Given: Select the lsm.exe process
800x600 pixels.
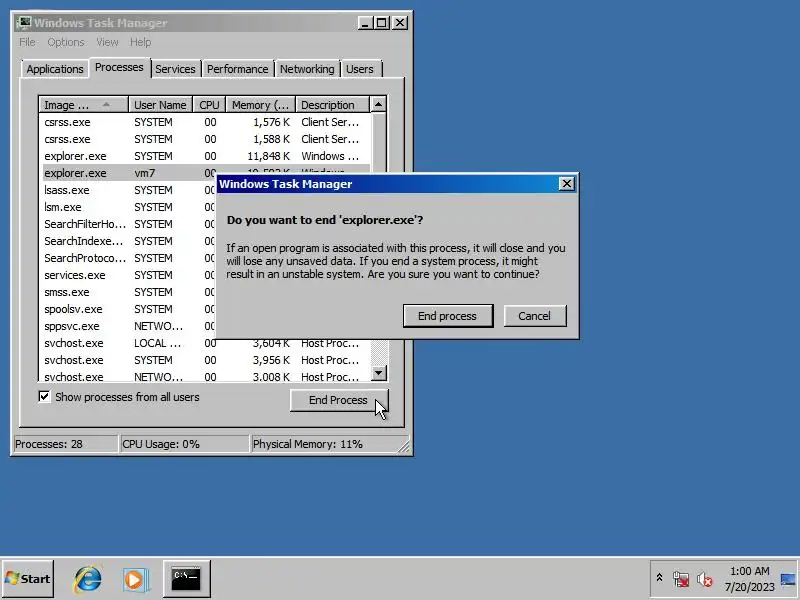Looking at the screenshot, I should pos(128,207).
